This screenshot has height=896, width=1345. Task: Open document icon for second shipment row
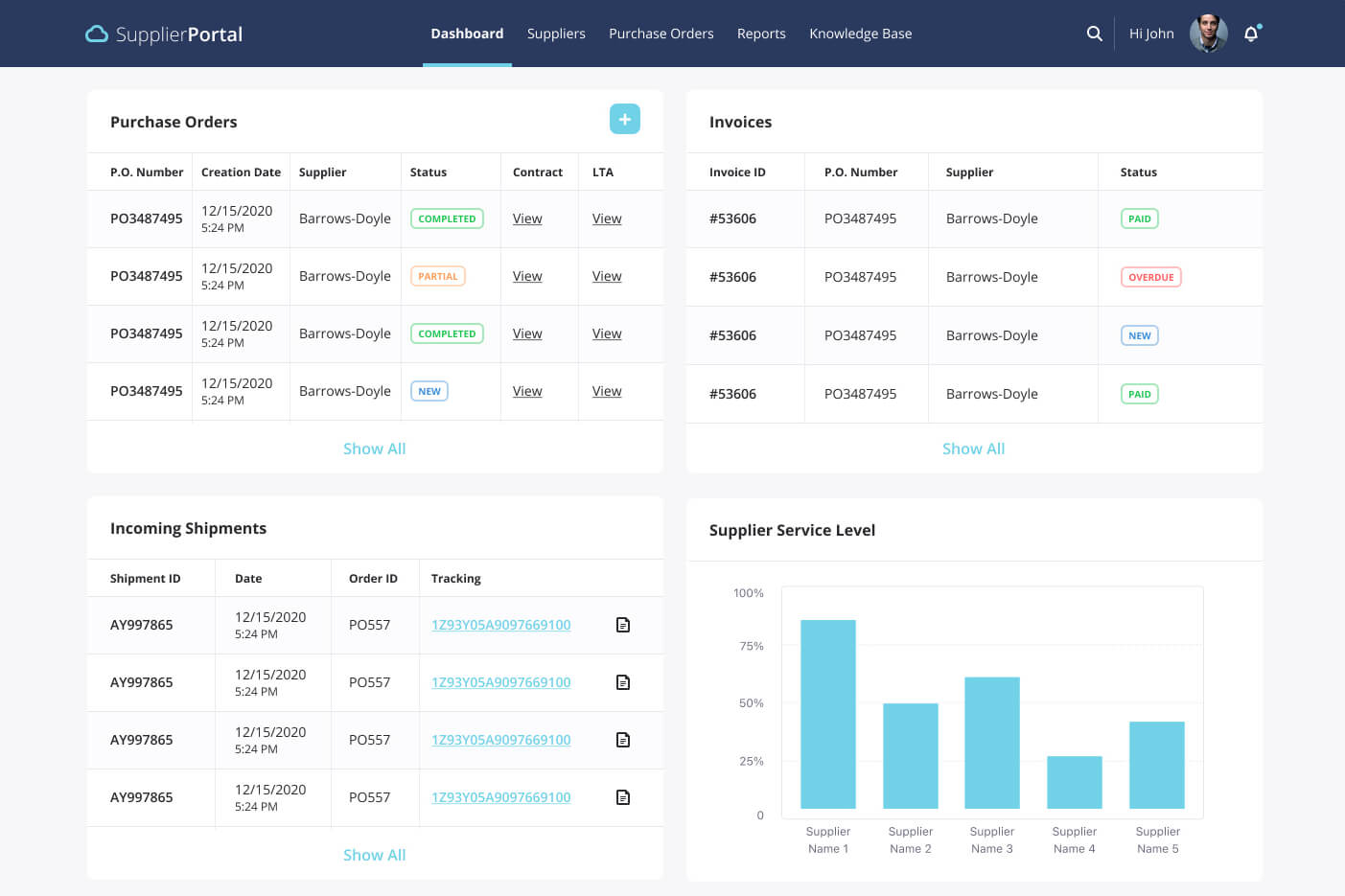pos(623,682)
